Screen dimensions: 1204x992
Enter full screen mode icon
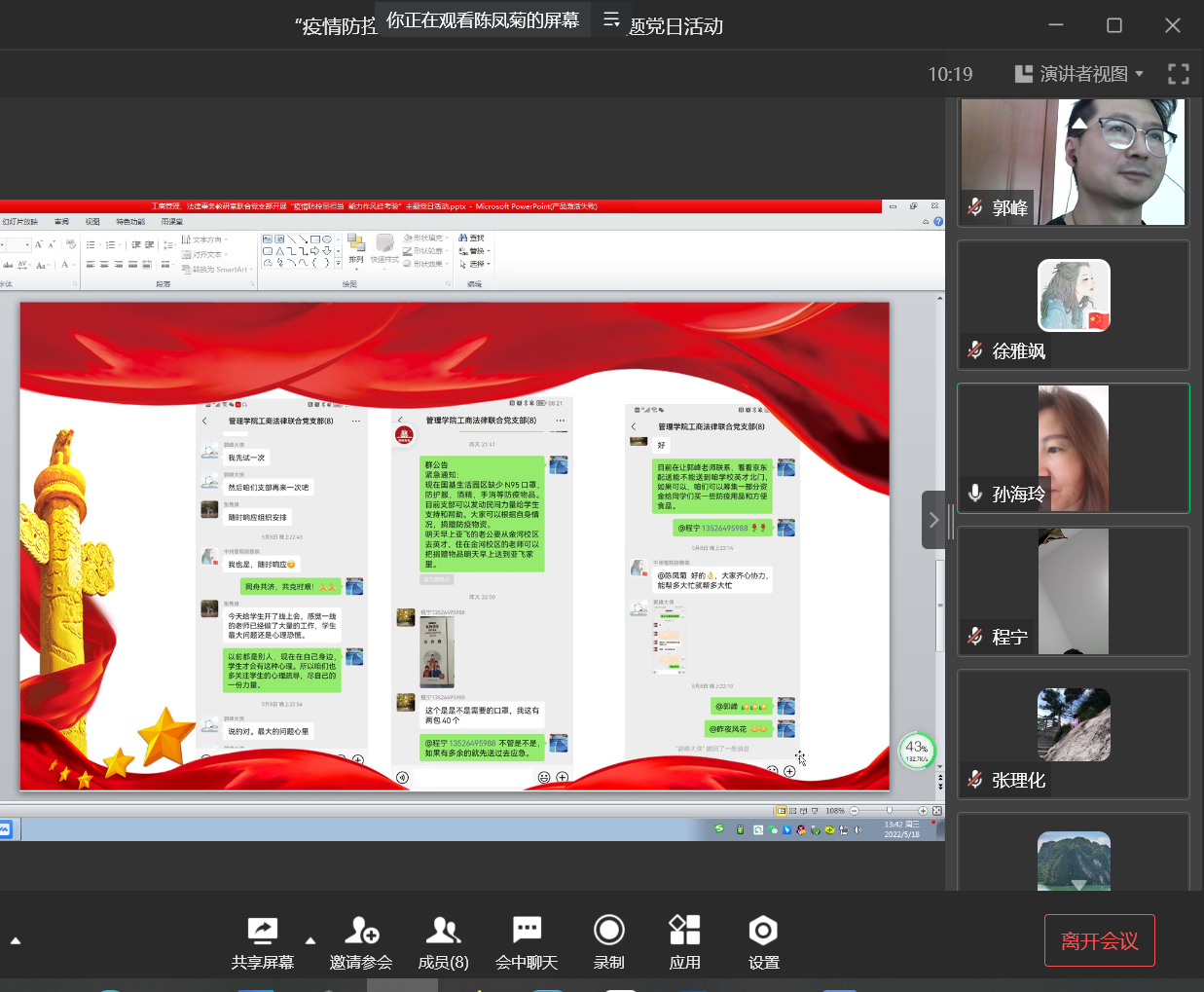click(x=1178, y=74)
